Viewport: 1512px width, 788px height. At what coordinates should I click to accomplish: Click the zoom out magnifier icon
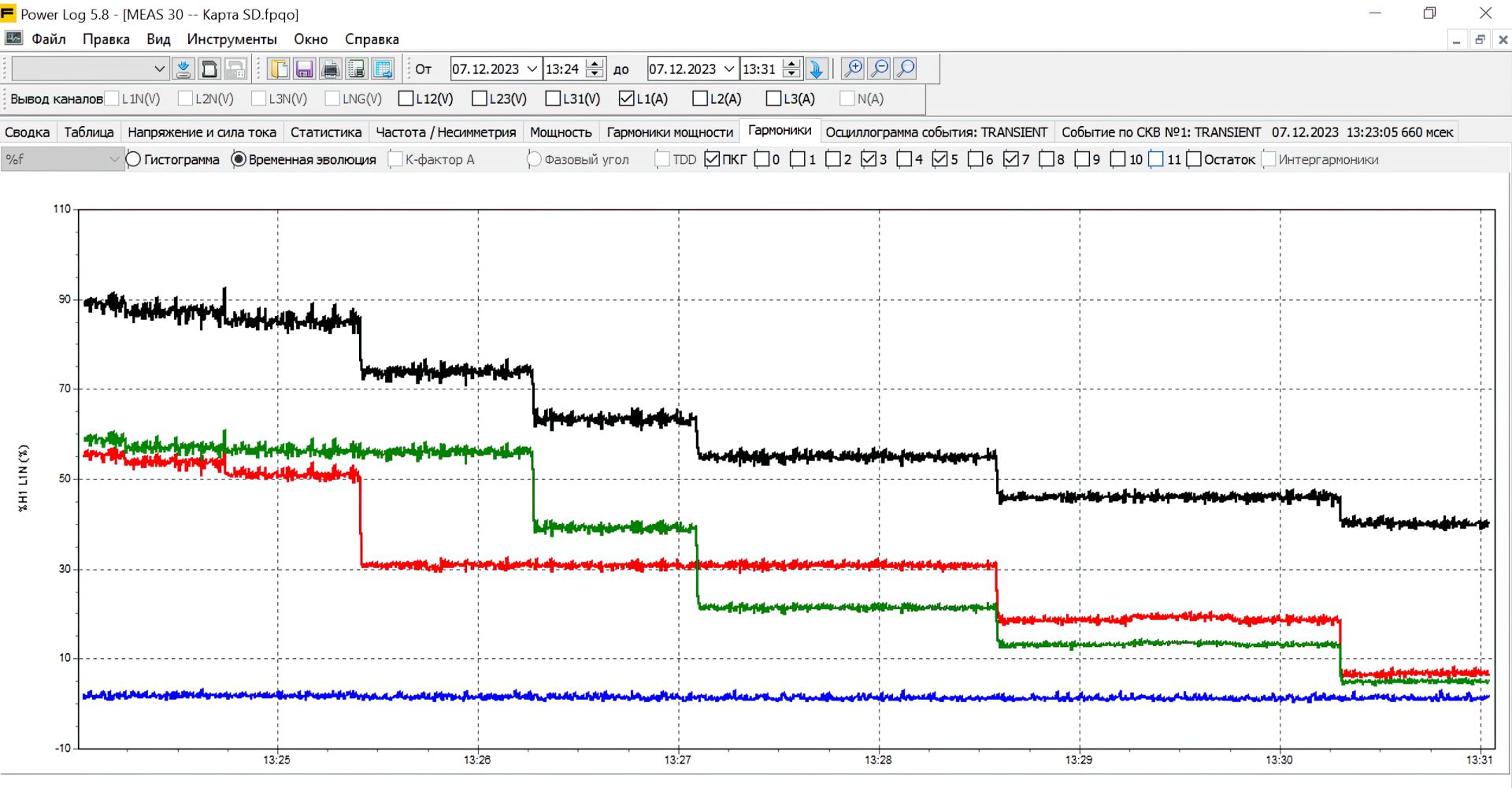coord(880,69)
